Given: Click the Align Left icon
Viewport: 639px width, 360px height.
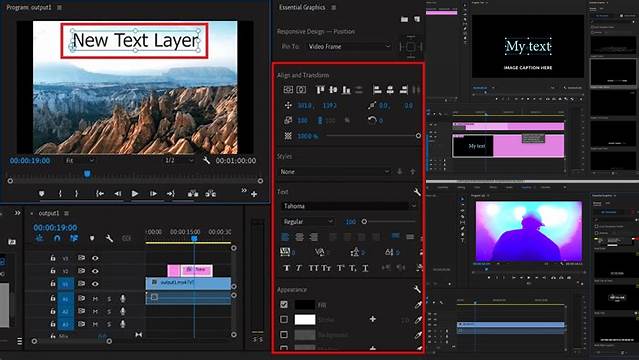Looking at the screenshot, I should click(377, 90).
